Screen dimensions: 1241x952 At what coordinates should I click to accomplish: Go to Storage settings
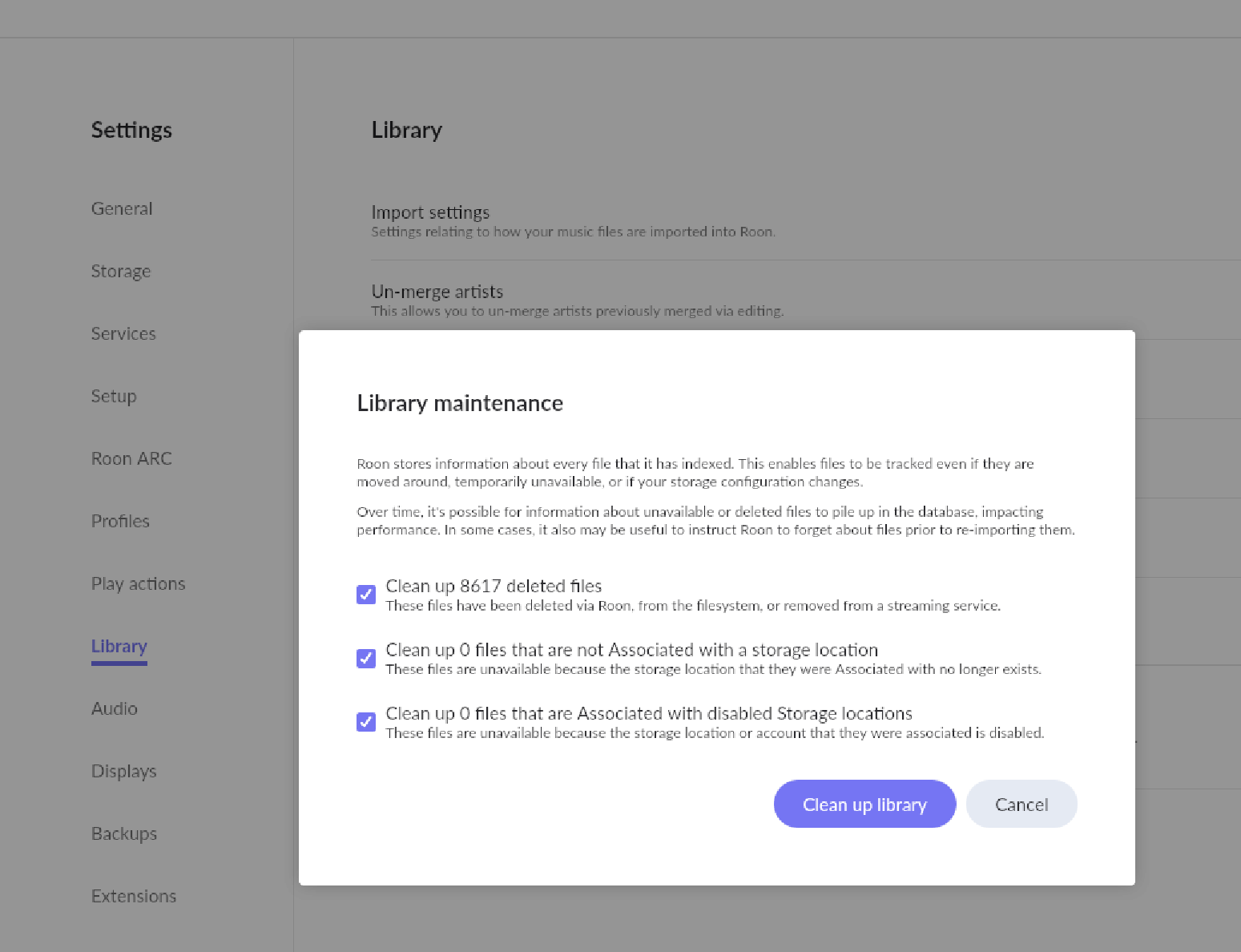coord(121,272)
